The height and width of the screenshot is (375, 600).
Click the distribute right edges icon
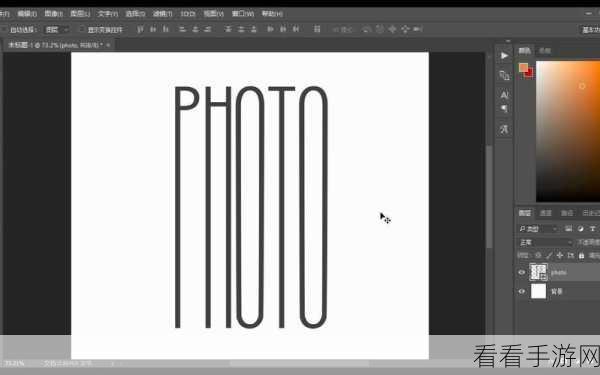coord(296,29)
